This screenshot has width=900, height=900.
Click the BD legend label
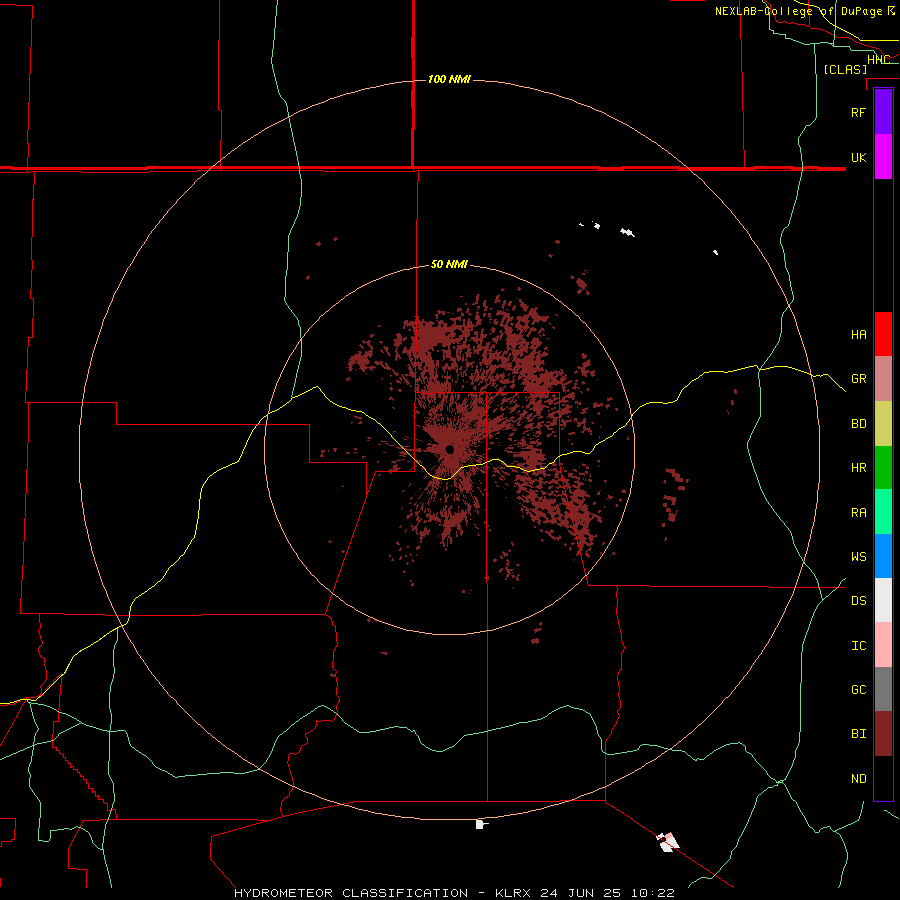point(858,424)
